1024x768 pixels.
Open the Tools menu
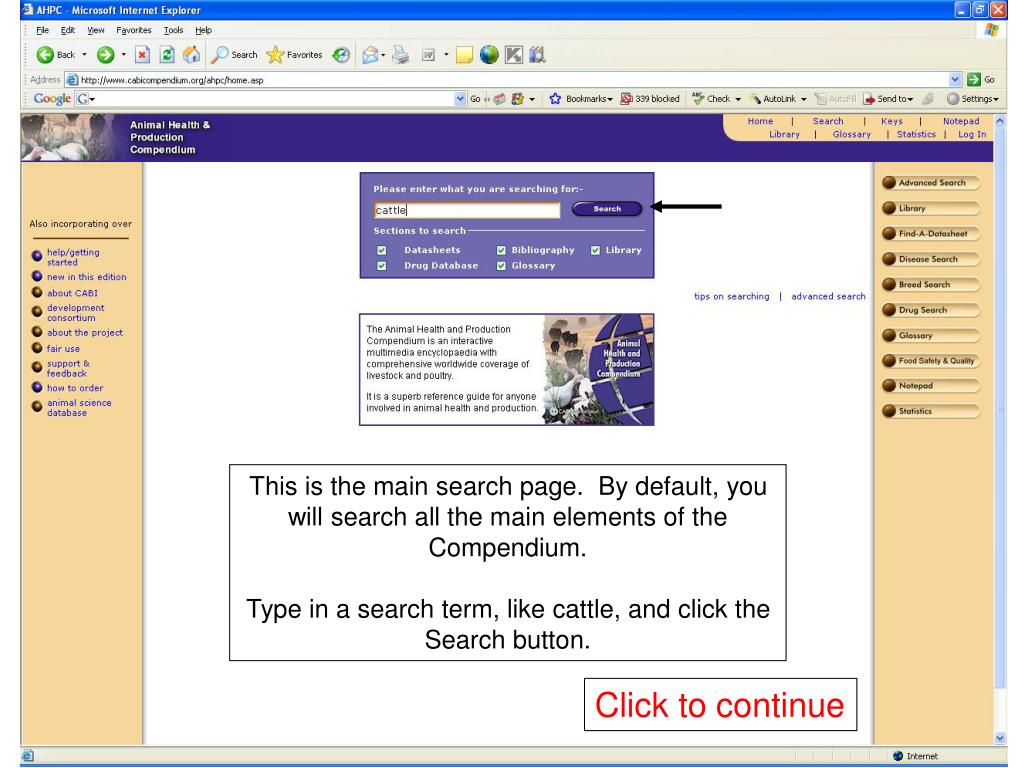(x=173, y=30)
